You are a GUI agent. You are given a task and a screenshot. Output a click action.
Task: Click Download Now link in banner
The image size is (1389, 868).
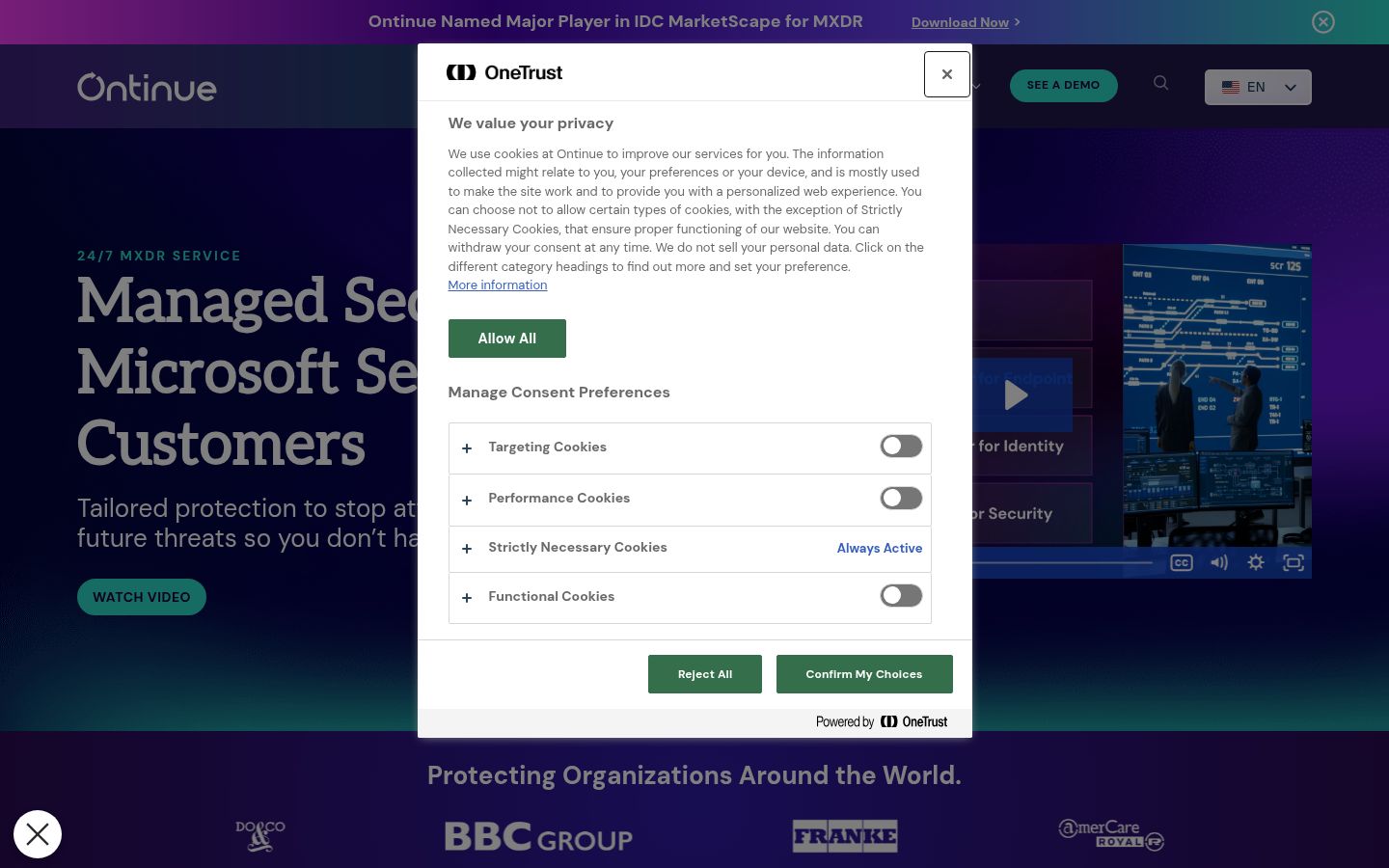pyautogui.click(x=961, y=22)
